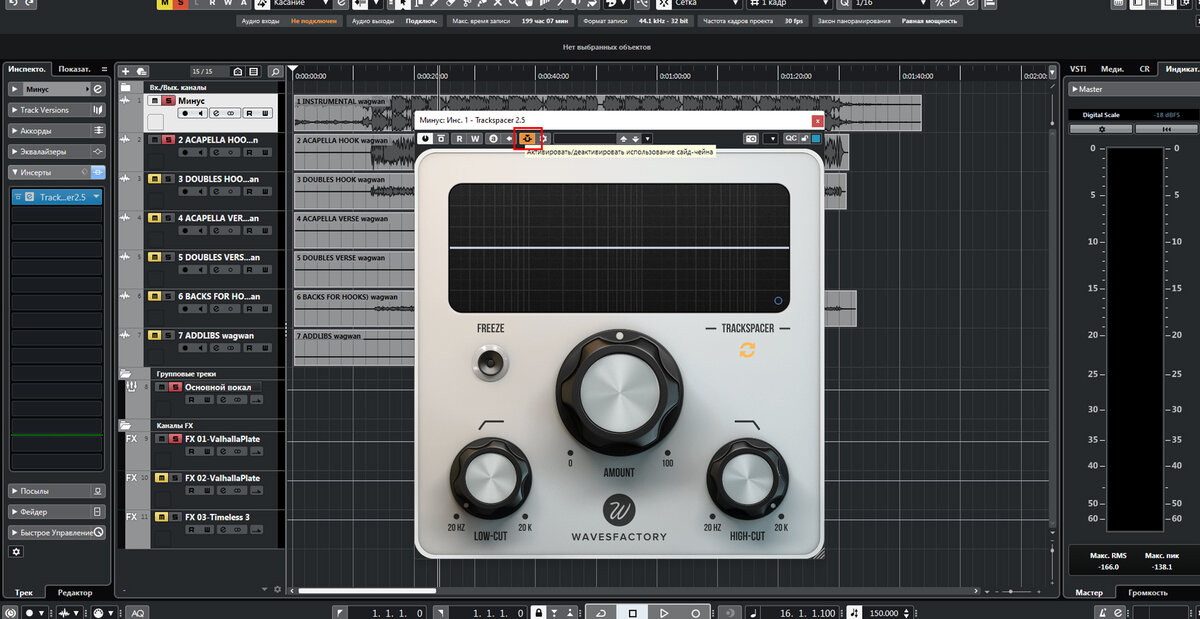1200x619 pixels.
Task: Mute the 2 ACAPELLA HOO track
Action: click(x=154, y=140)
